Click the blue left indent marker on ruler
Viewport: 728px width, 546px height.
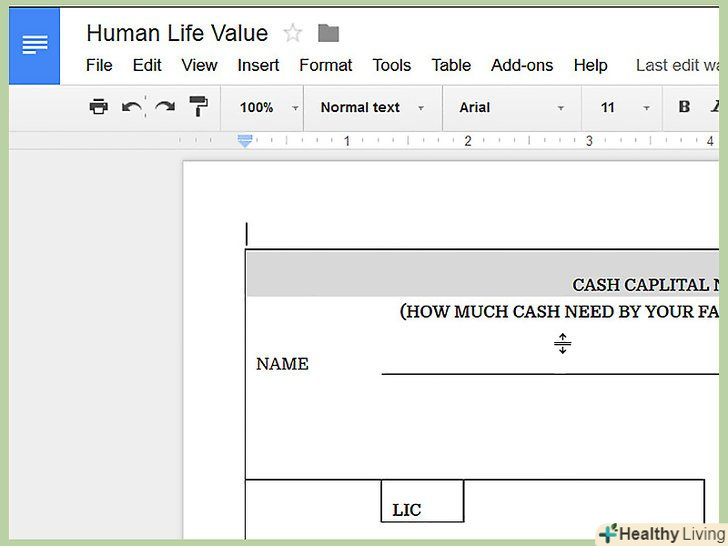tap(245, 142)
